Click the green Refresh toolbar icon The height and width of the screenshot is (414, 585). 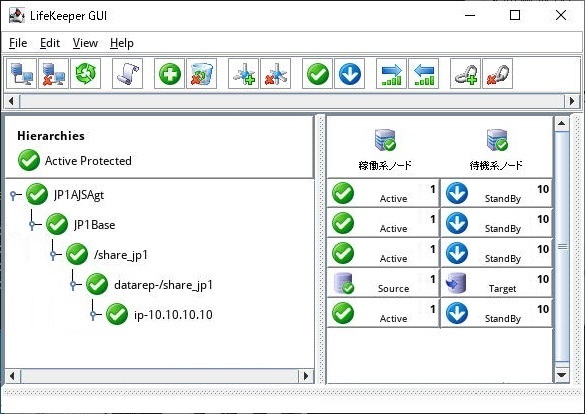click(86, 73)
